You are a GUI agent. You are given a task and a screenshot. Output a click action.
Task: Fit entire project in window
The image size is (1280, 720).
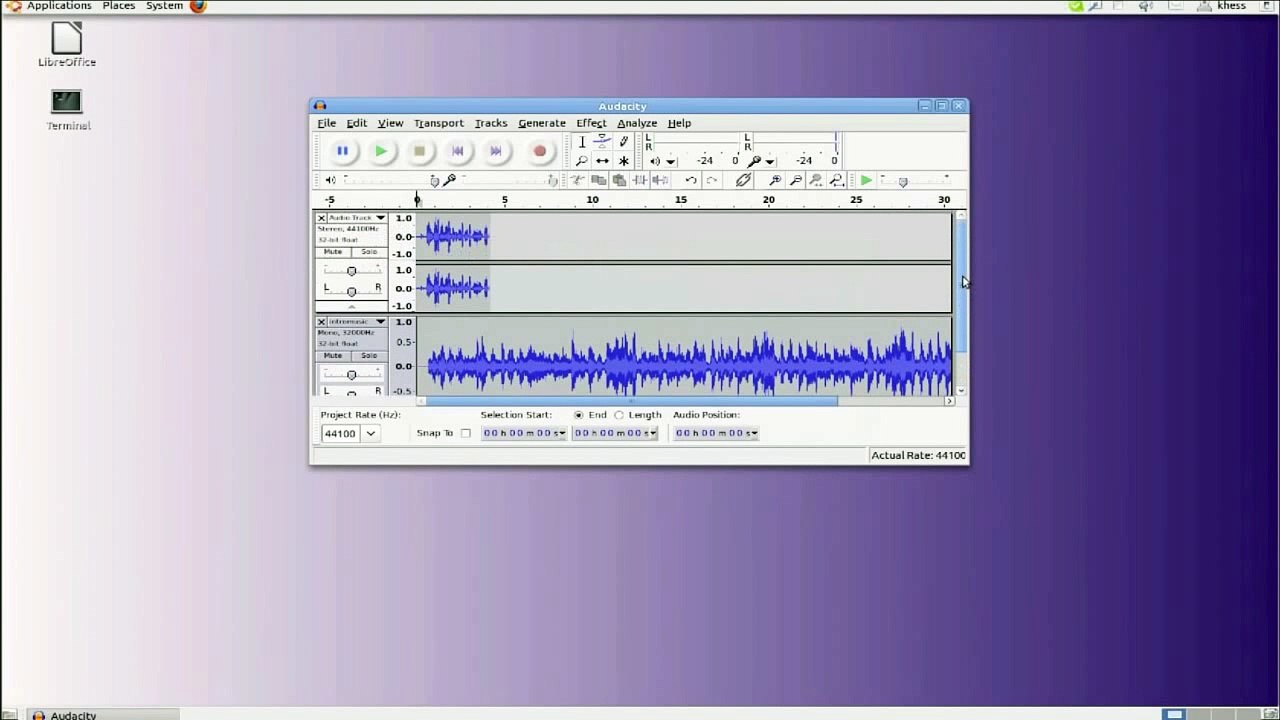point(837,180)
